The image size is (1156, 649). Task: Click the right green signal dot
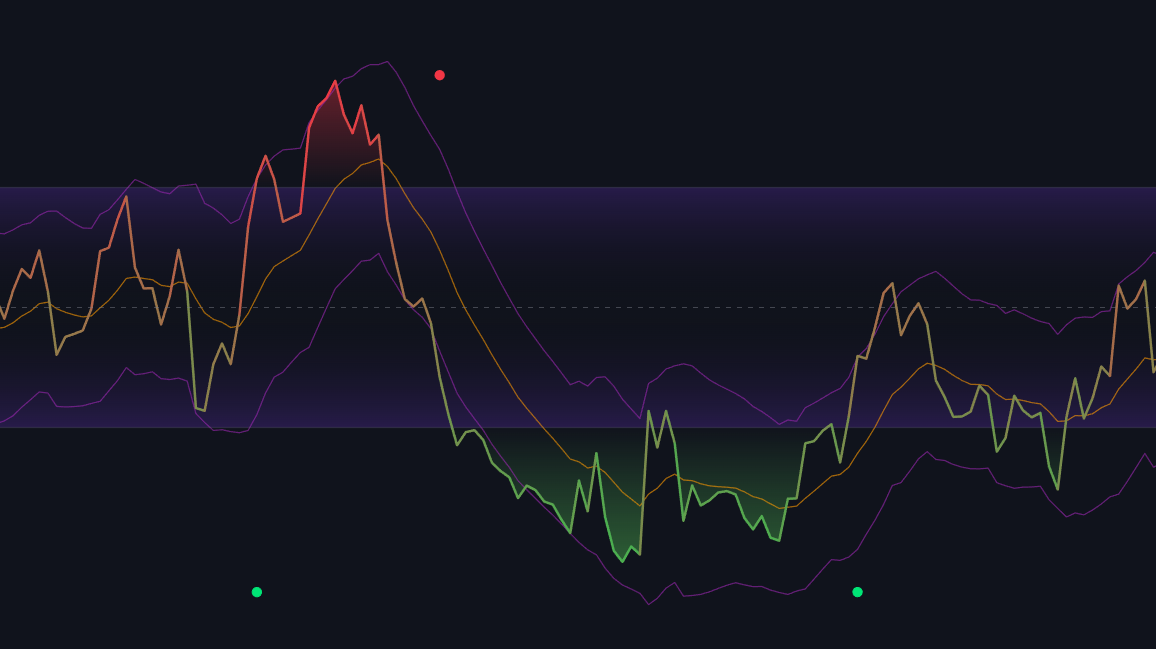tap(857, 592)
